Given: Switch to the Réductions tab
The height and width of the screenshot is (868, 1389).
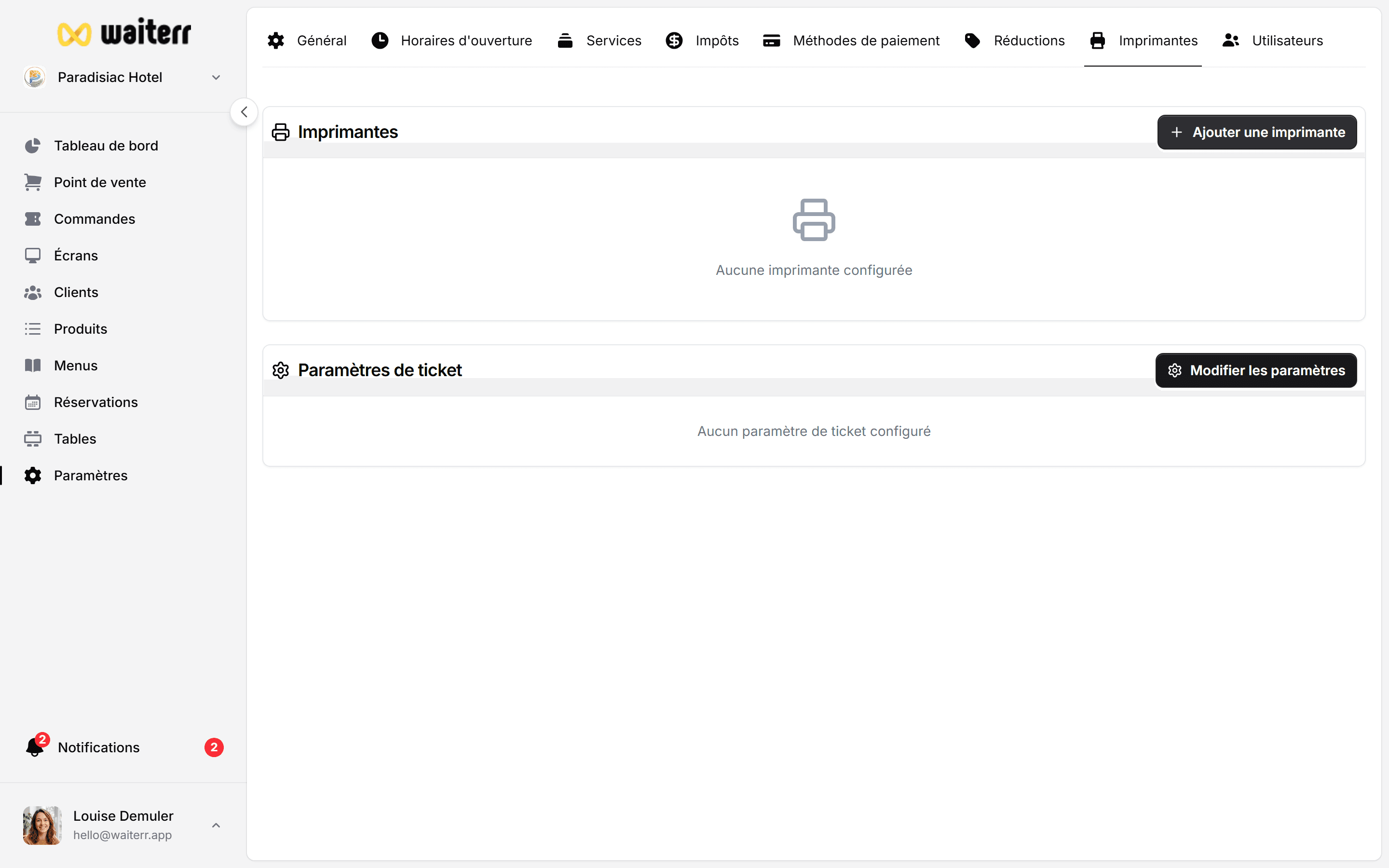Looking at the screenshot, I should (1015, 41).
